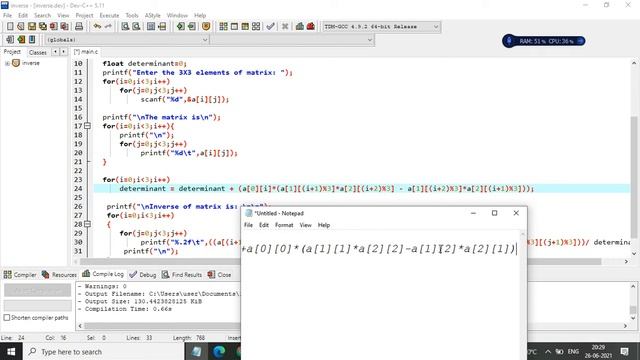The width and height of the screenshot is (640, 360).
Task: Show hidden system tray icons chevron
Action: pyautogui.click(x=548, y=351)
